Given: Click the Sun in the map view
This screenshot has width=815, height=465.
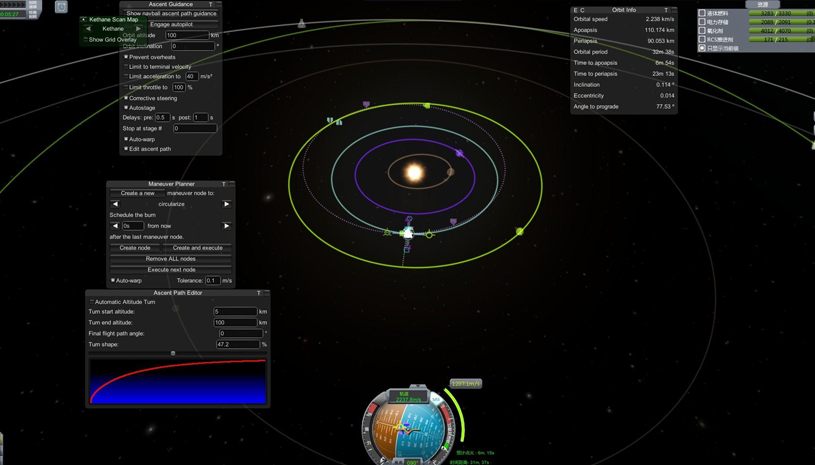Looking at the screenshot, I should tap(414, 173).
